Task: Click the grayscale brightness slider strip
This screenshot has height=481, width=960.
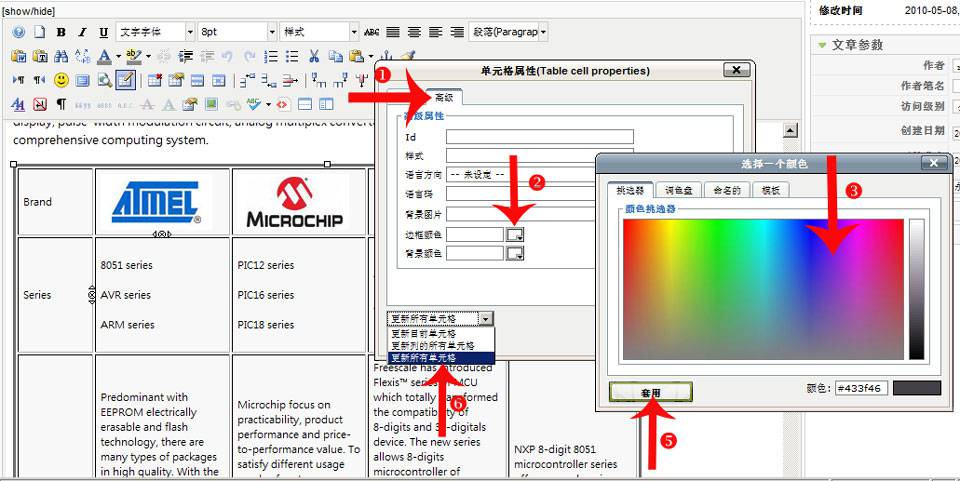Action: click(917, 289)
